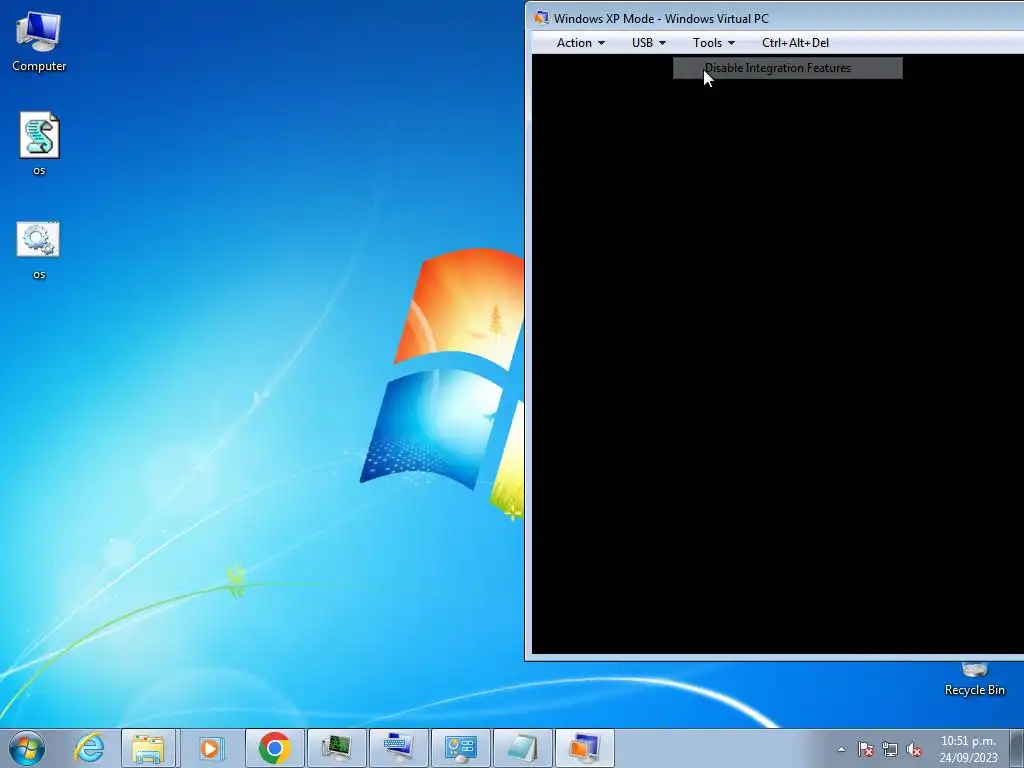1024x768 pixels.
Task: Open the network status tray icon
Action: click(x=889, y=749)
